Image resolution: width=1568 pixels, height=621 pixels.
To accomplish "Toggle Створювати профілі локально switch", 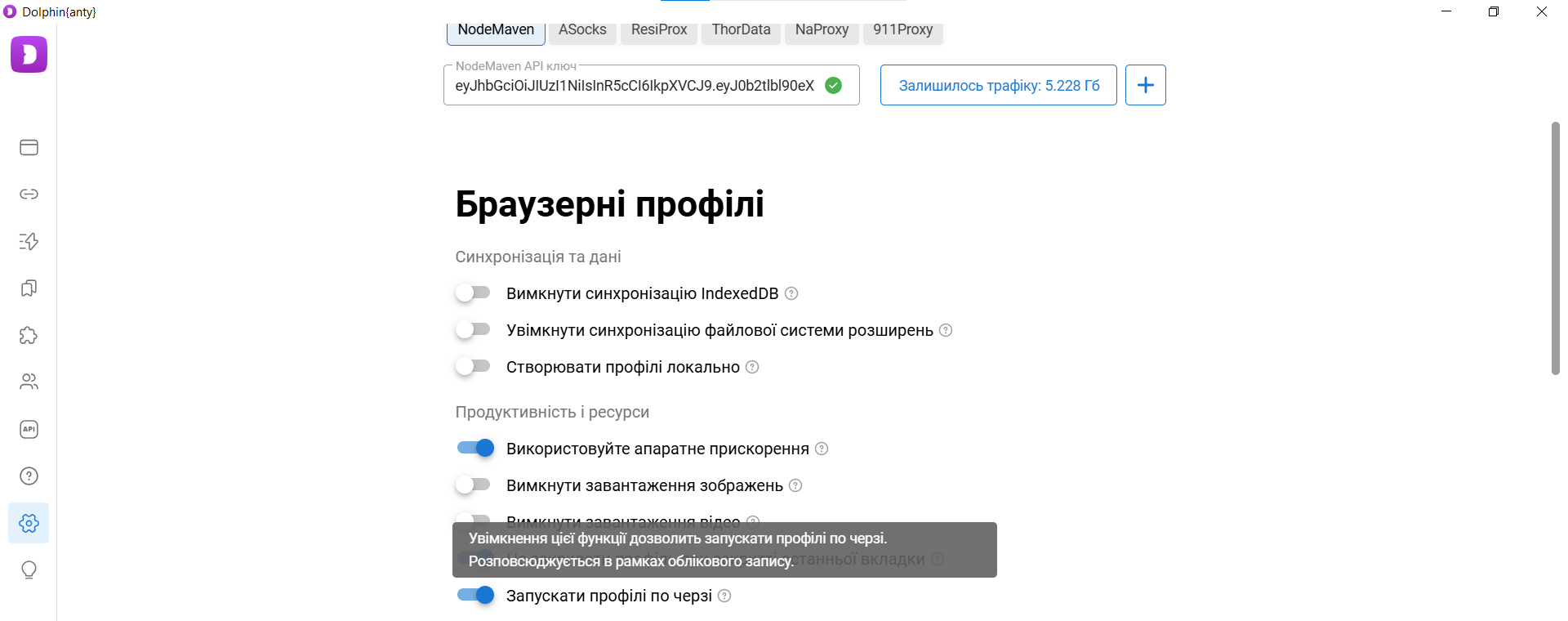I will [473, 366].
